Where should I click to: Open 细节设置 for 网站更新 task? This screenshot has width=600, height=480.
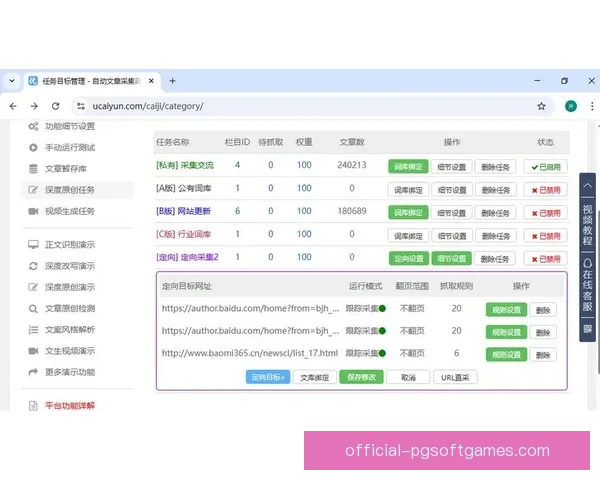click(x=452, y=213)
